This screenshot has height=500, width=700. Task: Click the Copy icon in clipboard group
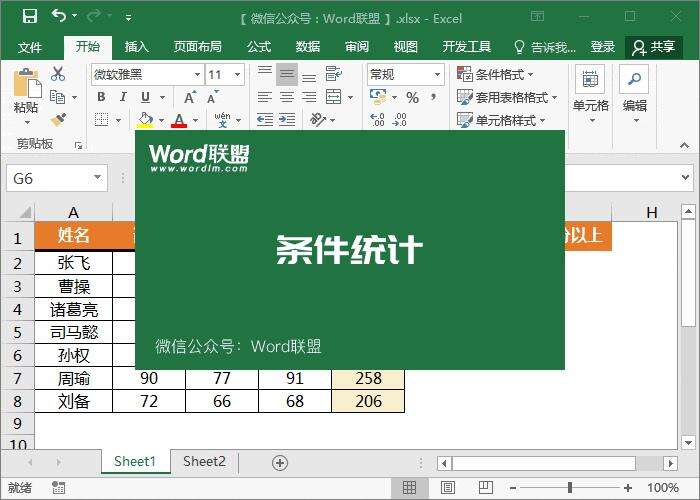point(58,97)
